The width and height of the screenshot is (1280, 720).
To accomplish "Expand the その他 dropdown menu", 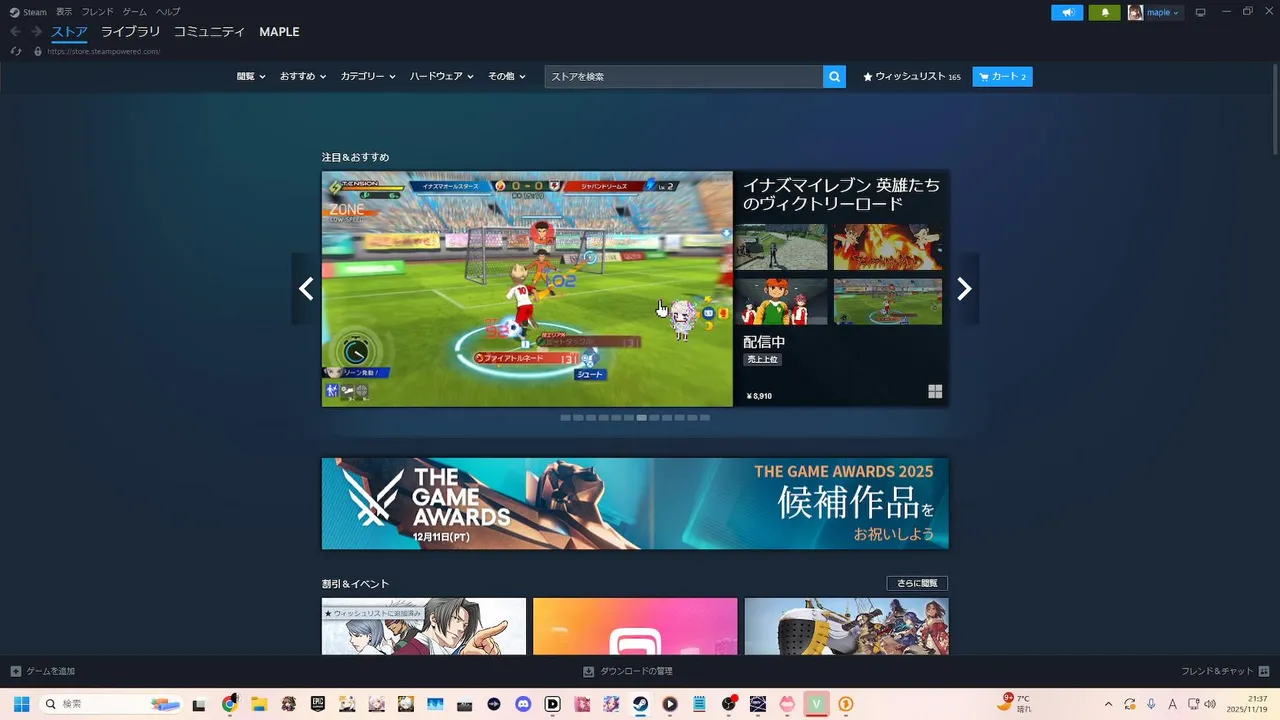I will (x=506, y=76).
